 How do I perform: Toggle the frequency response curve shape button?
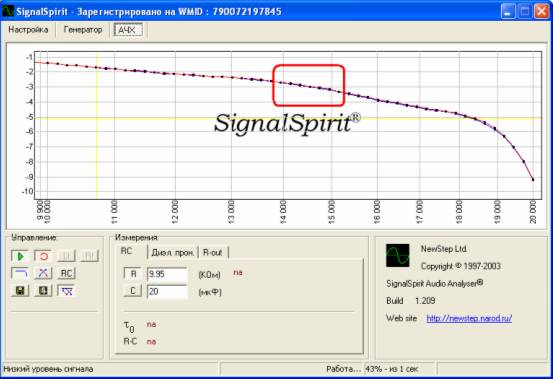[20, 274]
